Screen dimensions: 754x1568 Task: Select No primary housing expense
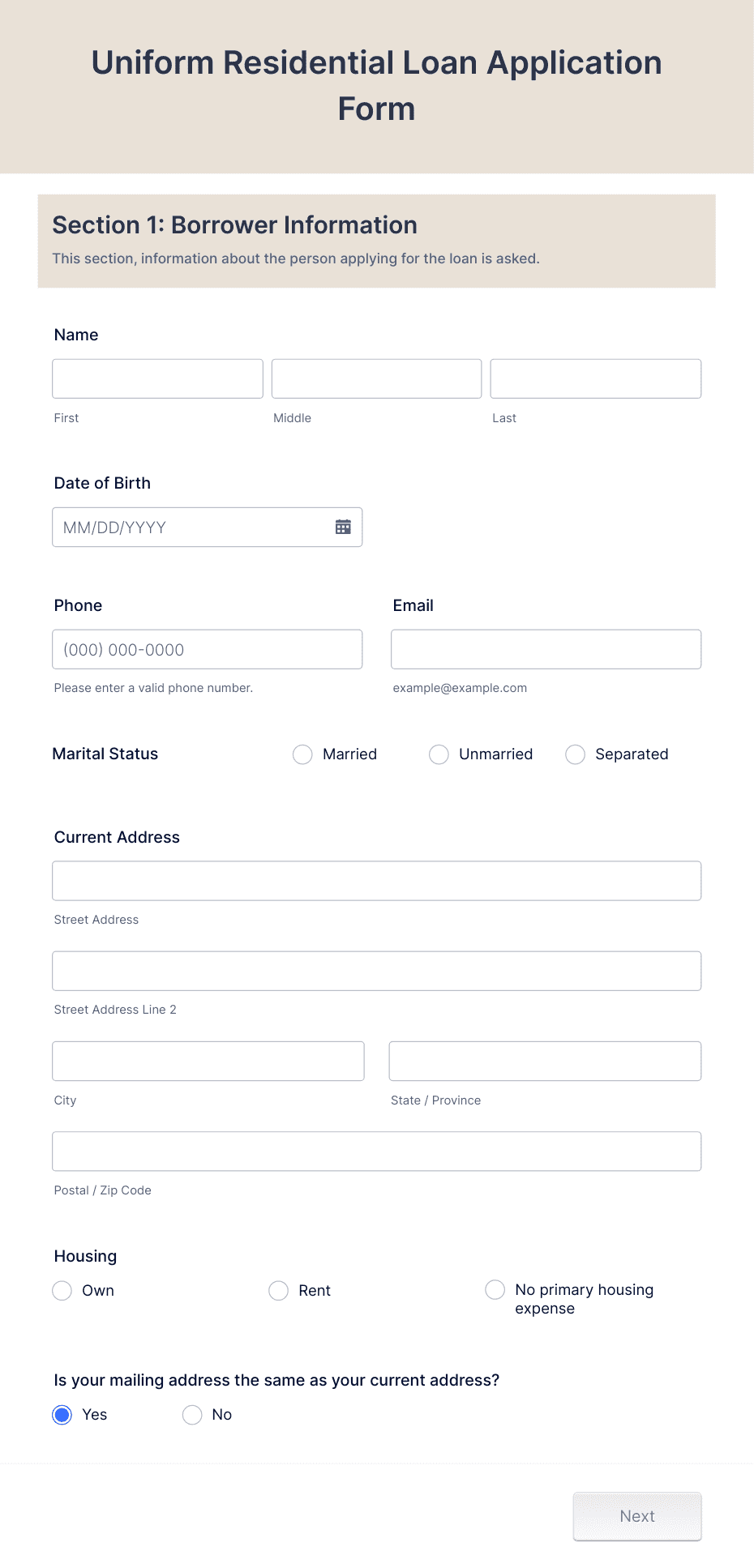495,1290
